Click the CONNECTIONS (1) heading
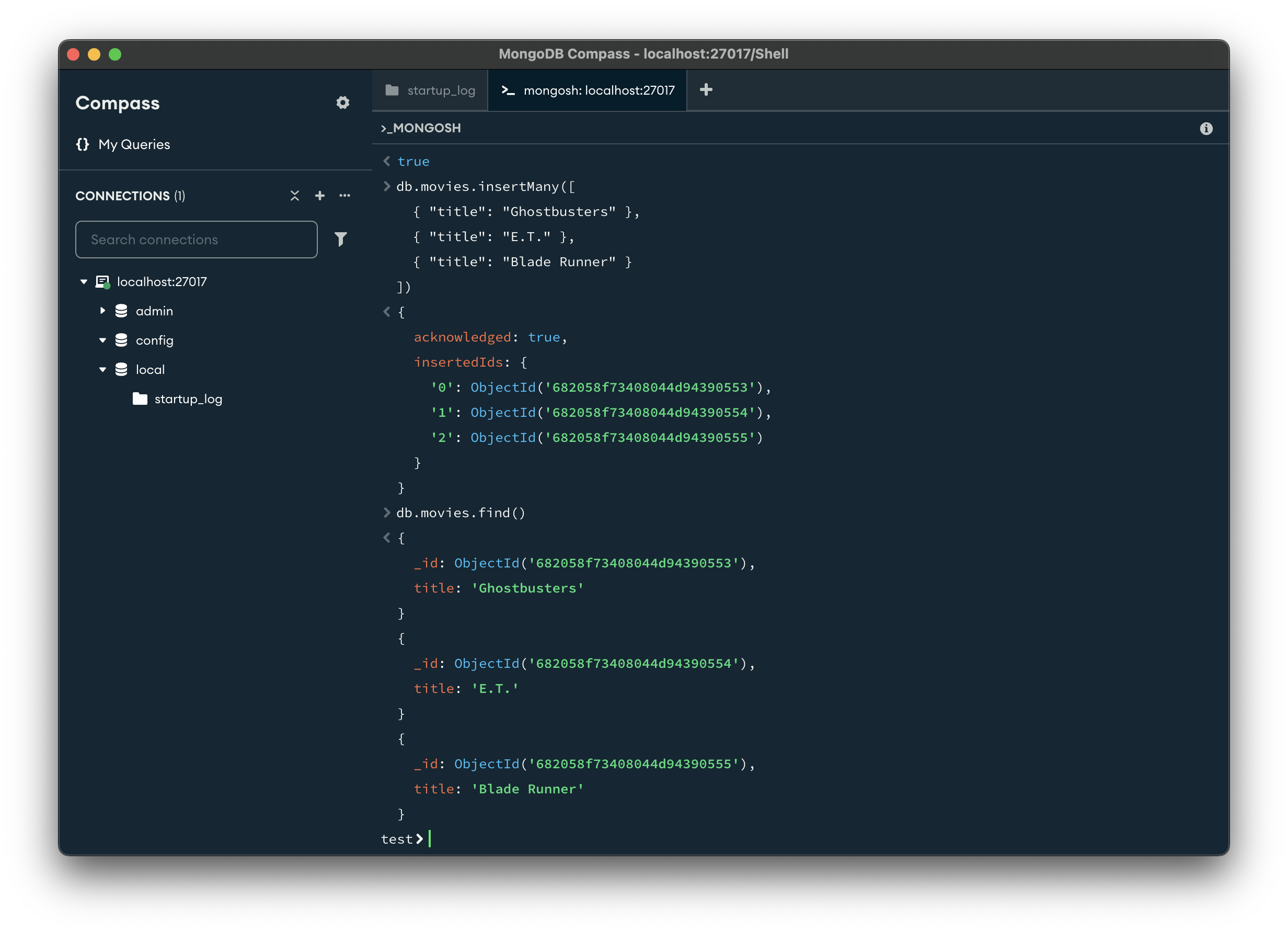 tap(130, 196)
